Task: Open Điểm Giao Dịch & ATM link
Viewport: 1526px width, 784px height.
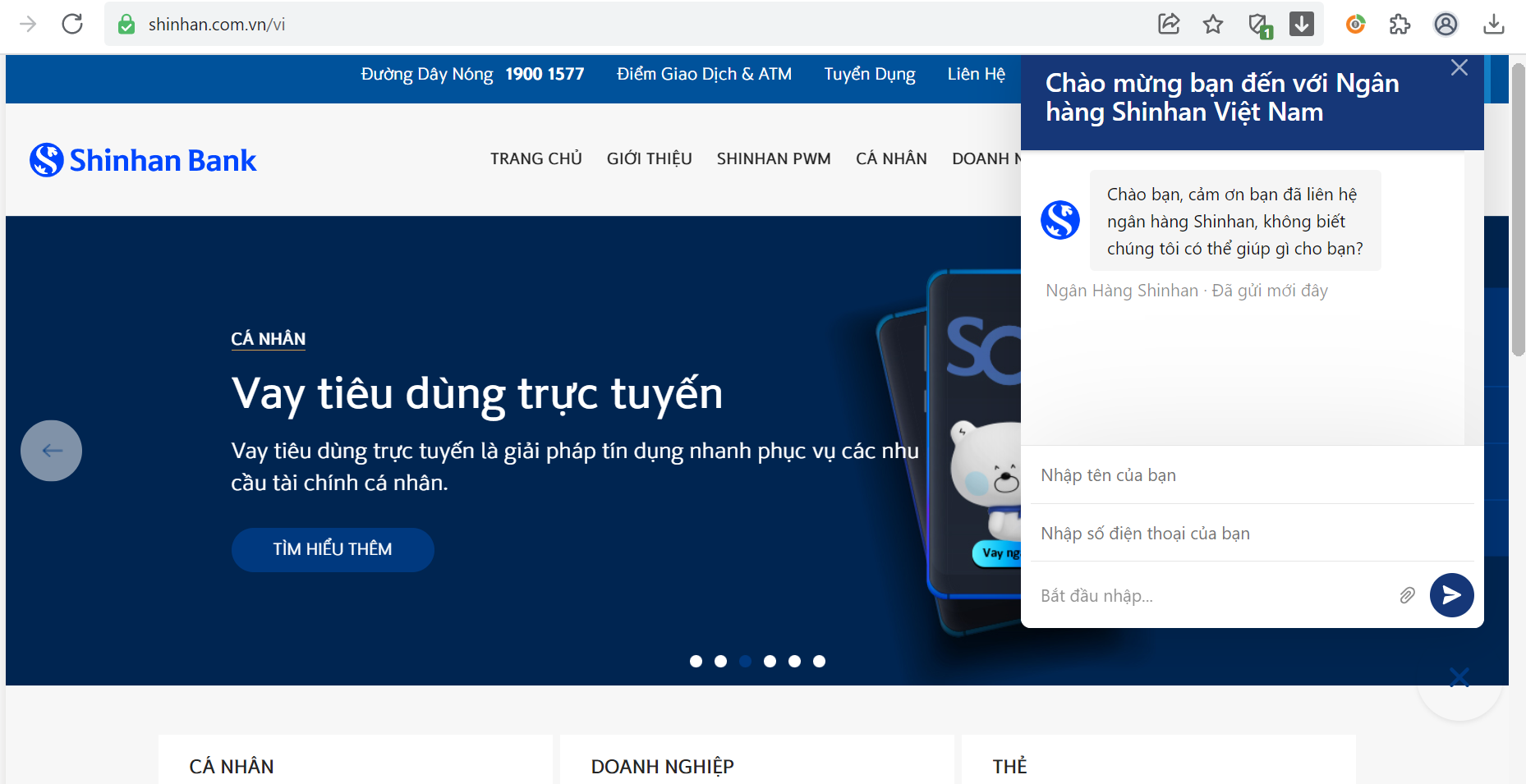Action: click(x=704, y=74)
